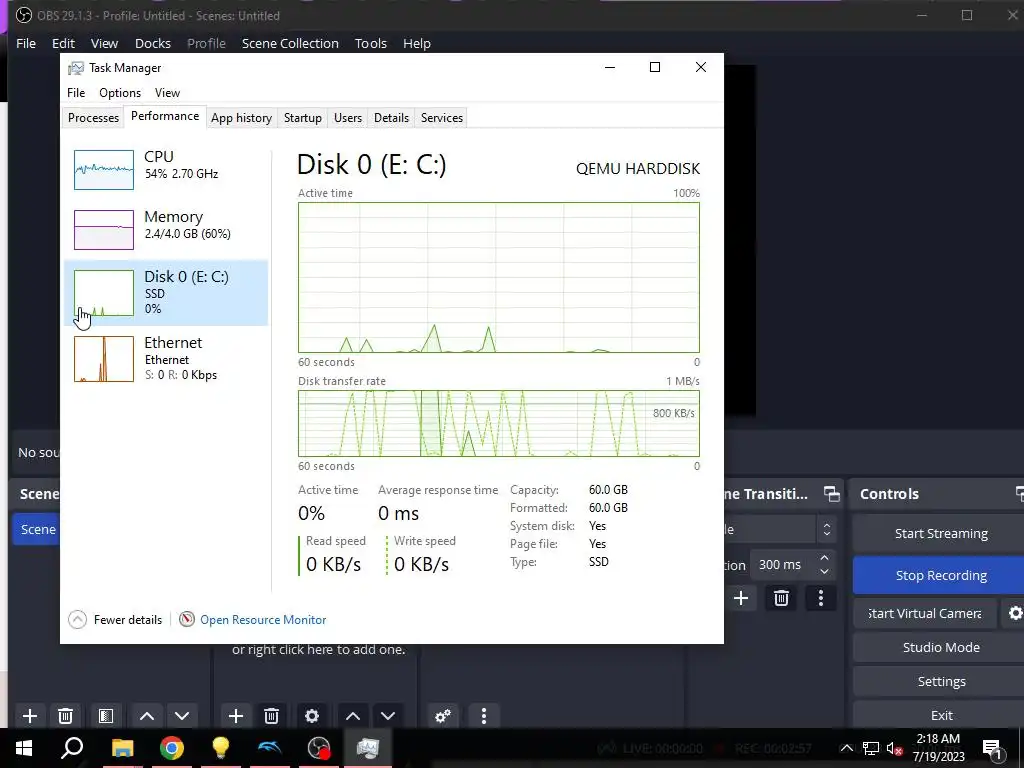Open OBS Edit menu
The height and width of the screenshot is (768, 1024).
click(x=63, y=43)
